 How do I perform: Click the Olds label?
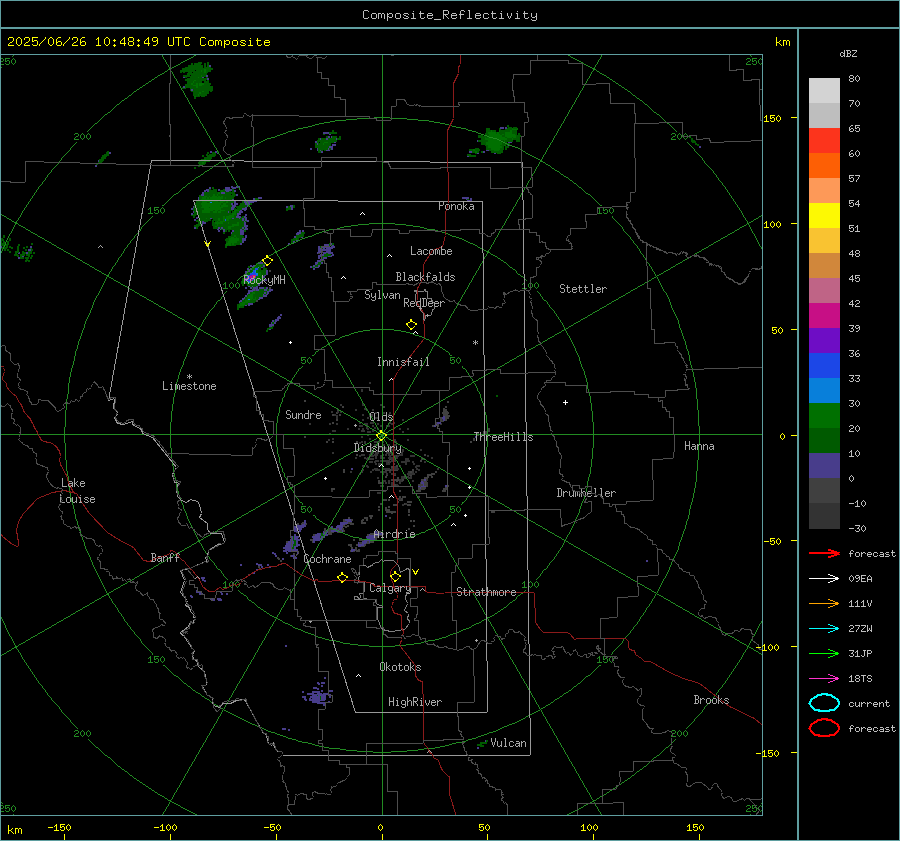coord(381,417)
